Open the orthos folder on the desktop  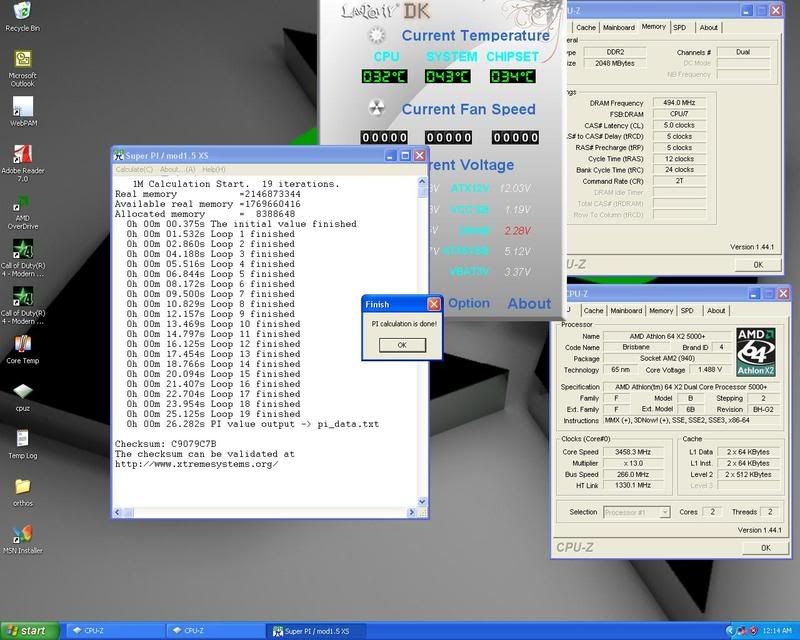[x=22, y=486]
